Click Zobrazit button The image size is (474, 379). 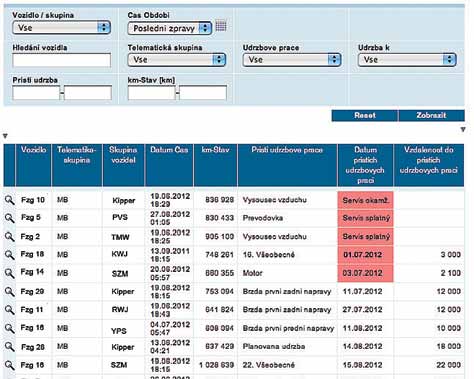pos(431,115)
